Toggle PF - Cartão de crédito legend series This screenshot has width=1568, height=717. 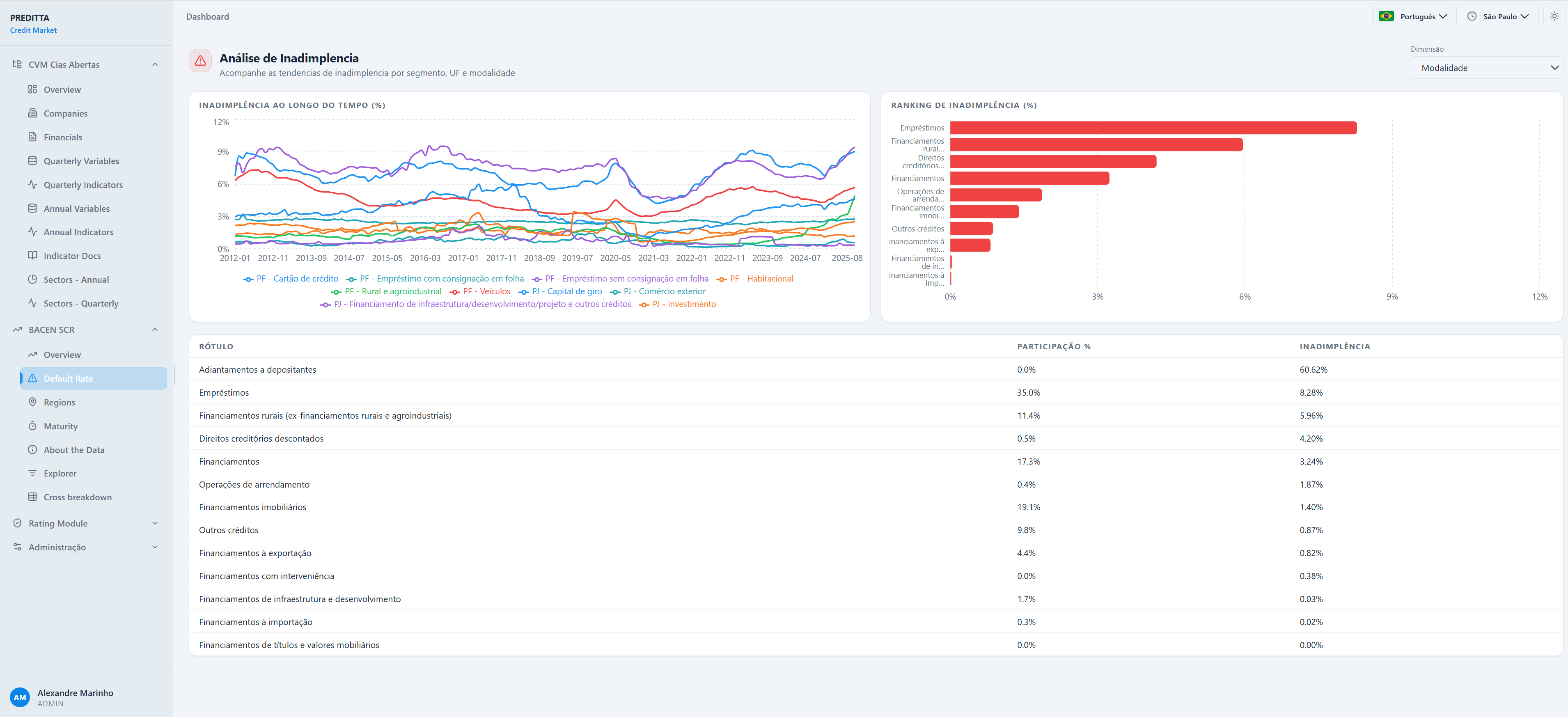pyautogui.click(x=290, y=279)
